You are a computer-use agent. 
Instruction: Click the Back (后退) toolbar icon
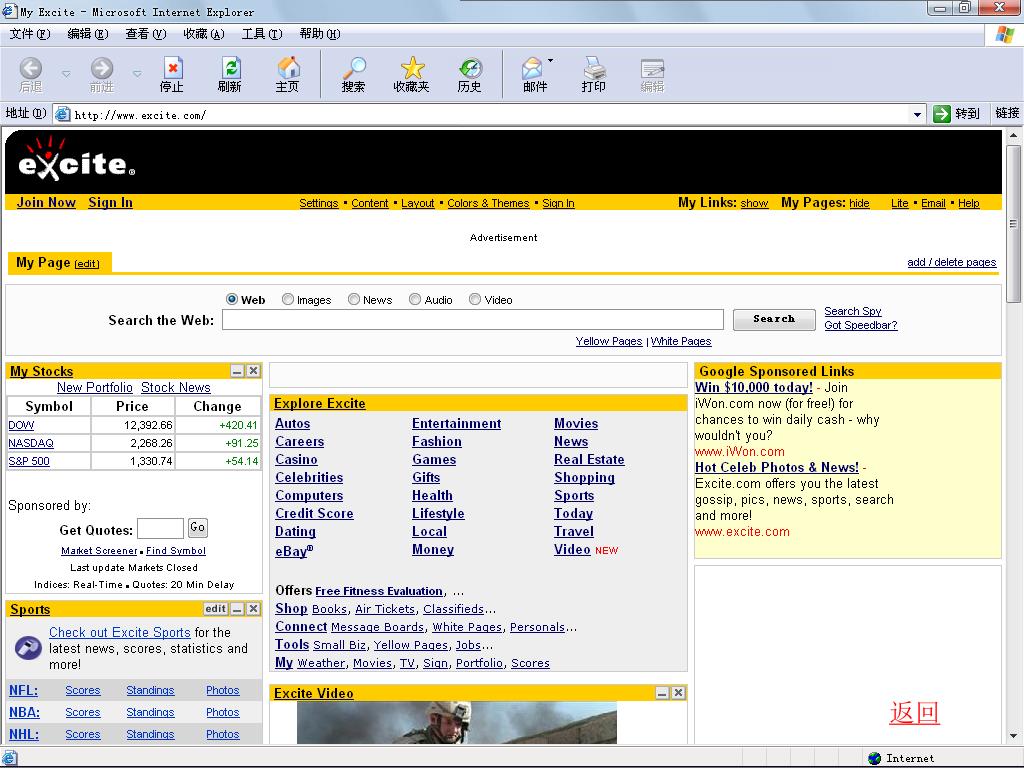pyautogui.click(x=31, y=69)
